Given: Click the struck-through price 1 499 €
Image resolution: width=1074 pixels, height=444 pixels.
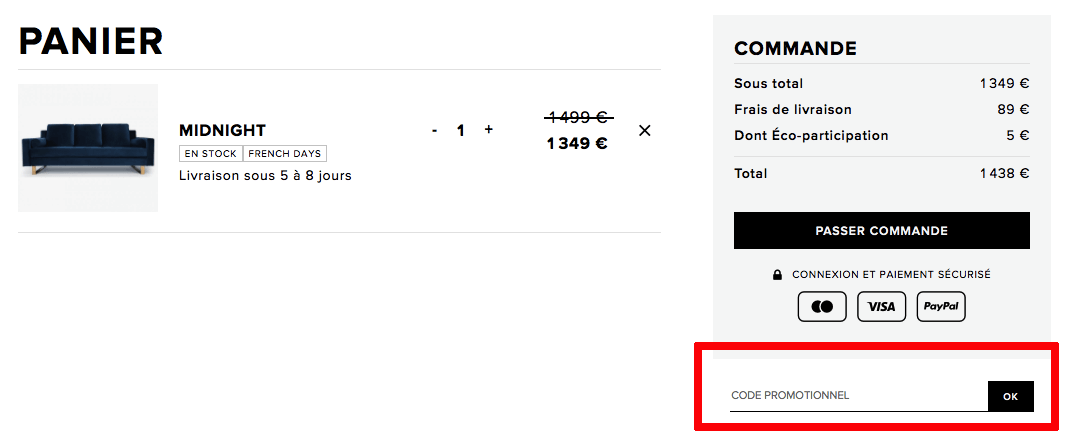Looking at the screenshot, I should (x=579, y=117).
